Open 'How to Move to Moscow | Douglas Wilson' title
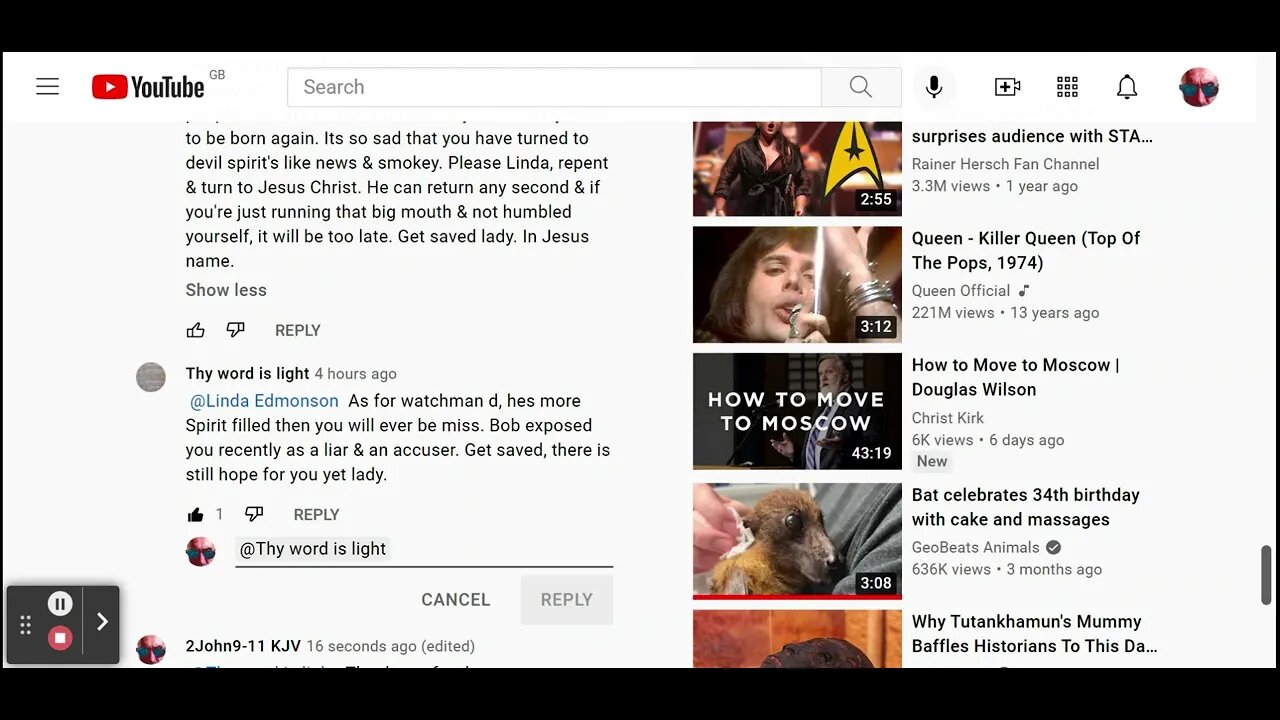Viewport: 1280px width, 720px height. click(x=1016, y=377)
